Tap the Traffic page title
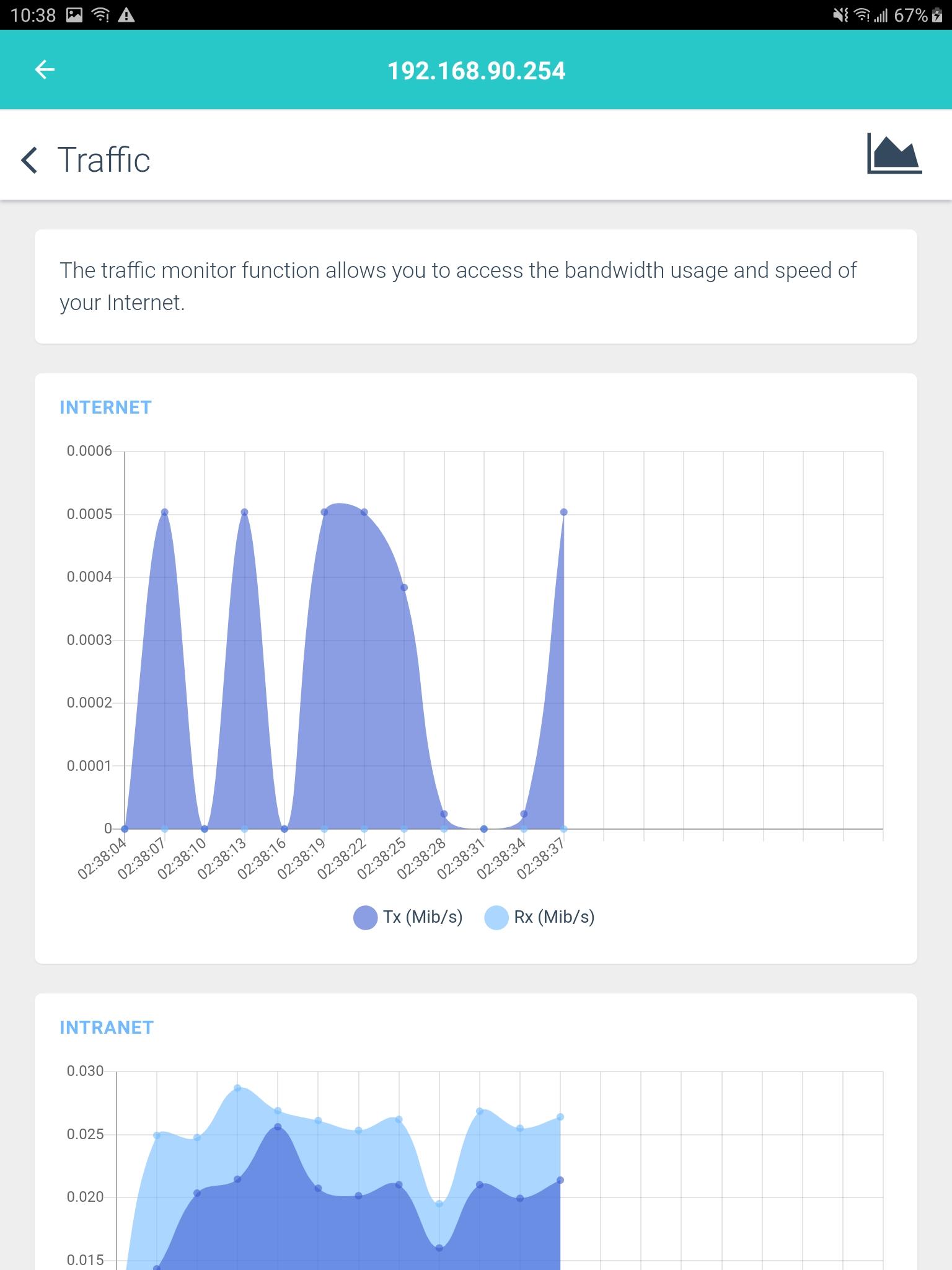Viewport: 952px width, 1270px height. (x=104, y=160)
